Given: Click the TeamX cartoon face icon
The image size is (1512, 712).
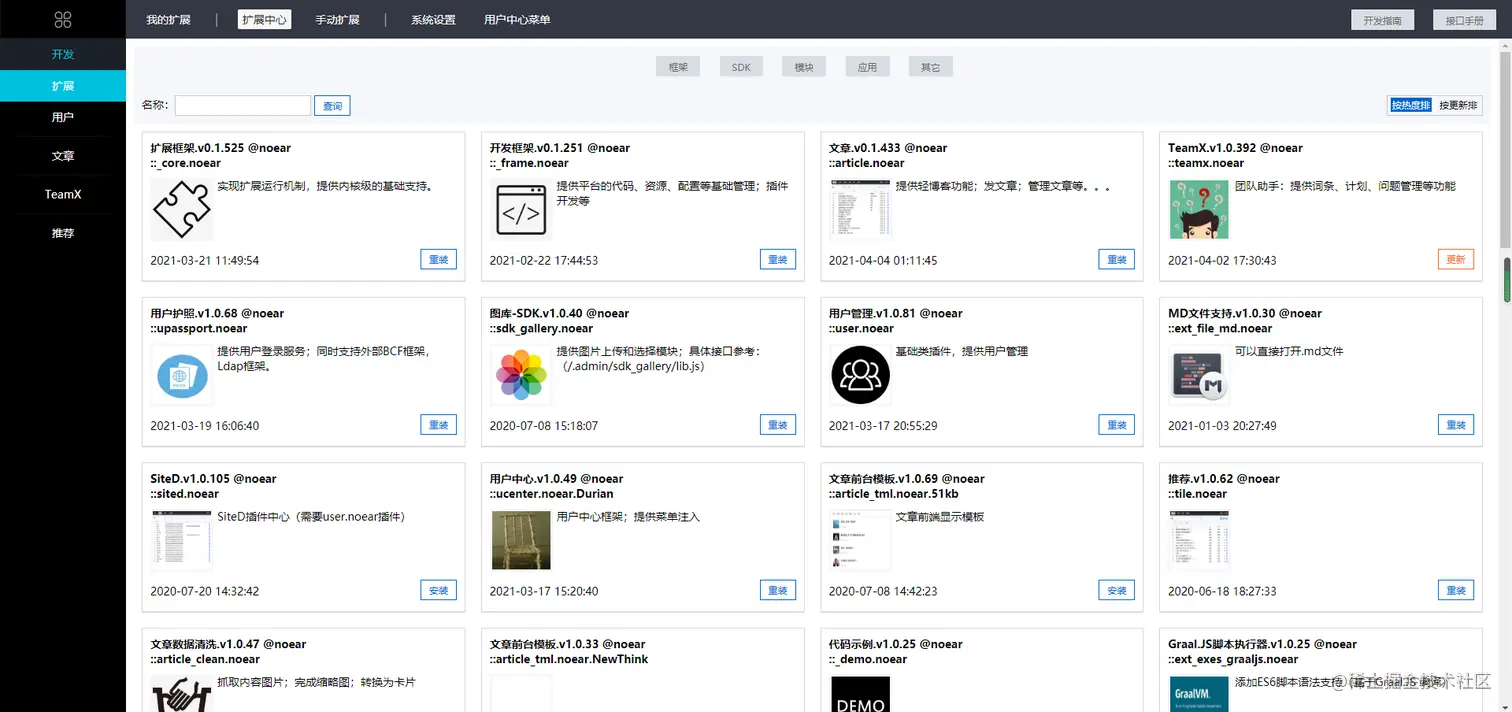Looking at the screenshot, I should point(1199,209).
